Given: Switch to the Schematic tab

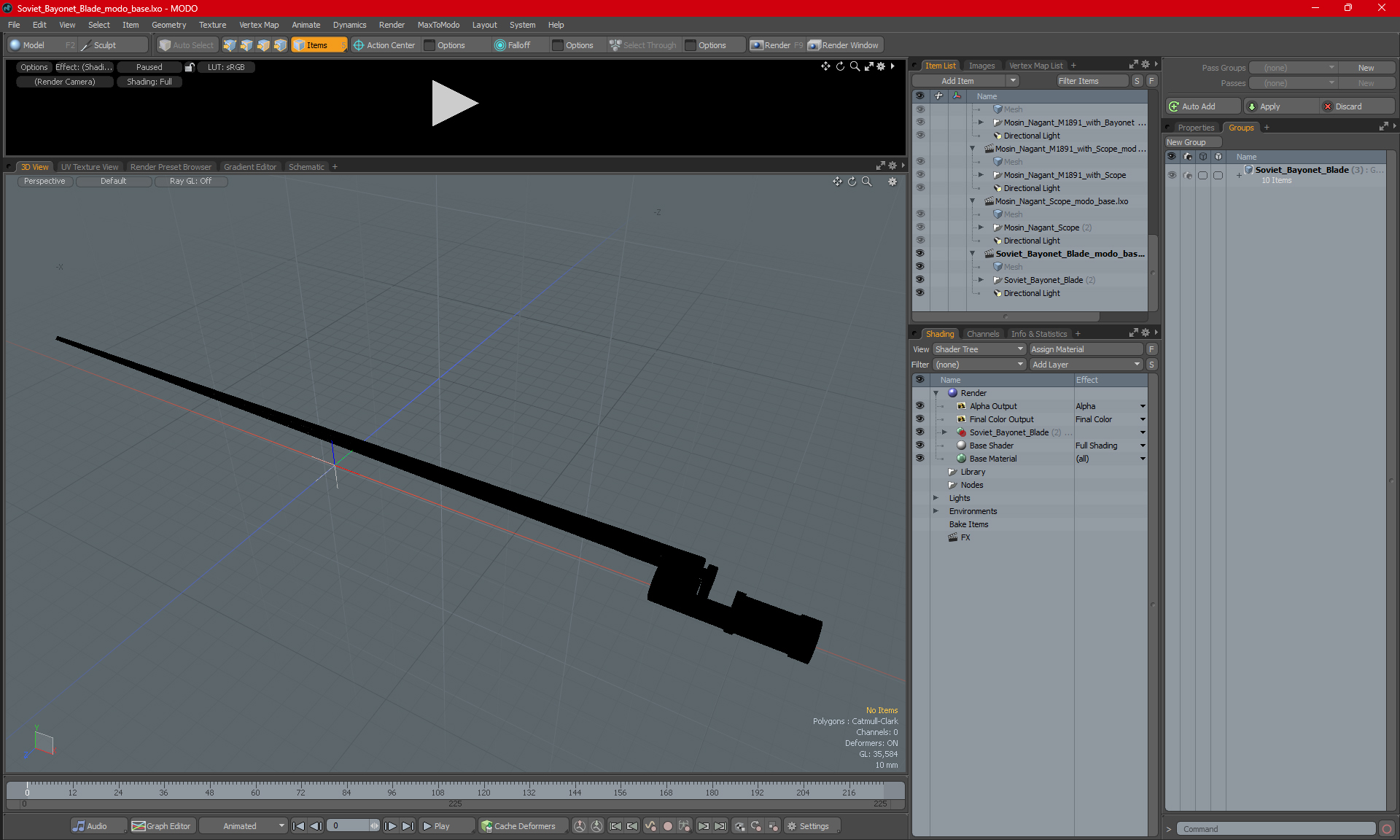Looking at the screenshot, I should click(306, 167).
